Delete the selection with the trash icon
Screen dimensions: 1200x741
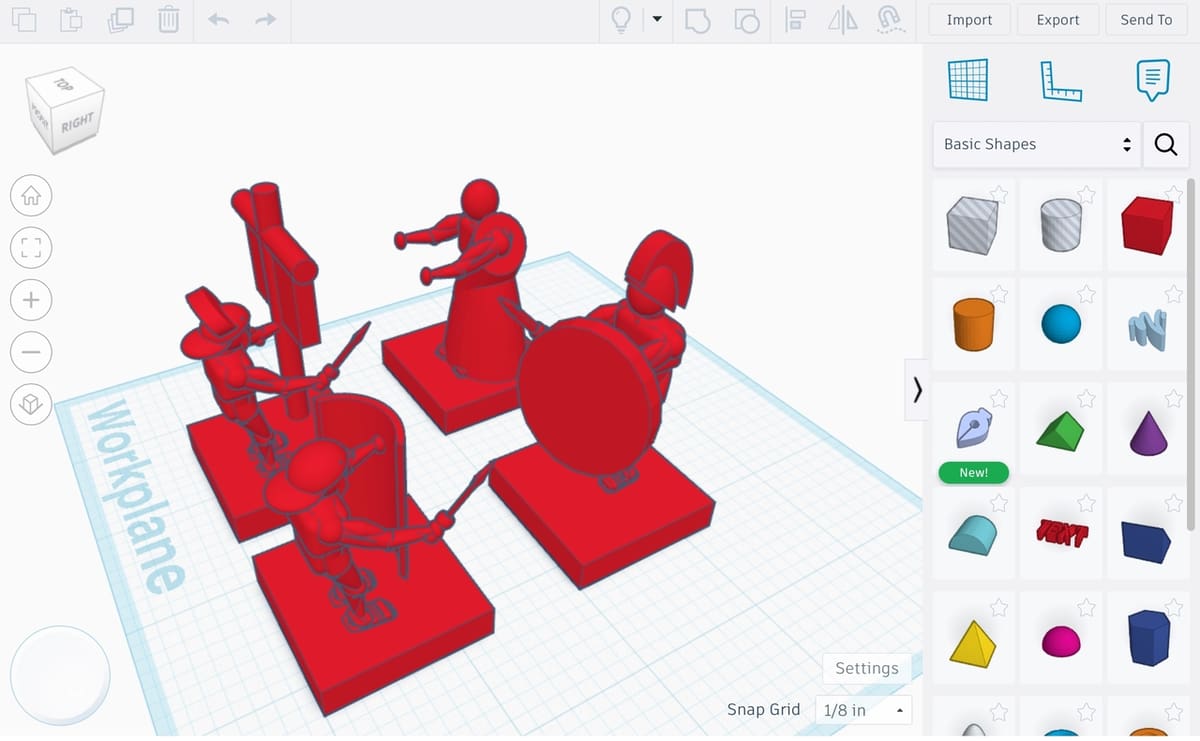pos(169,19)
